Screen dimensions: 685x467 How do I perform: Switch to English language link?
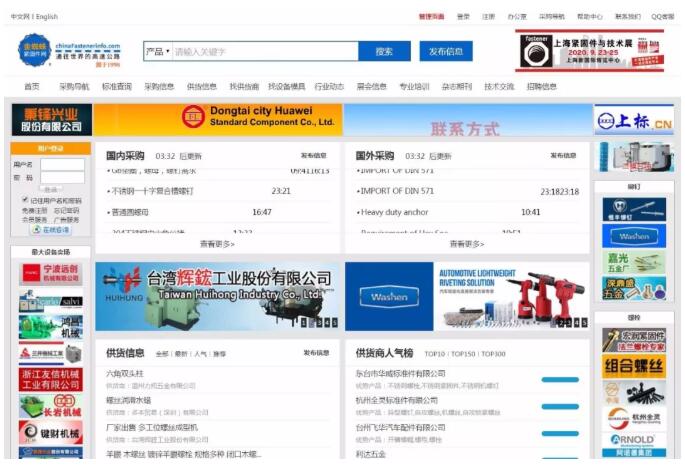(x=47, y=17)
